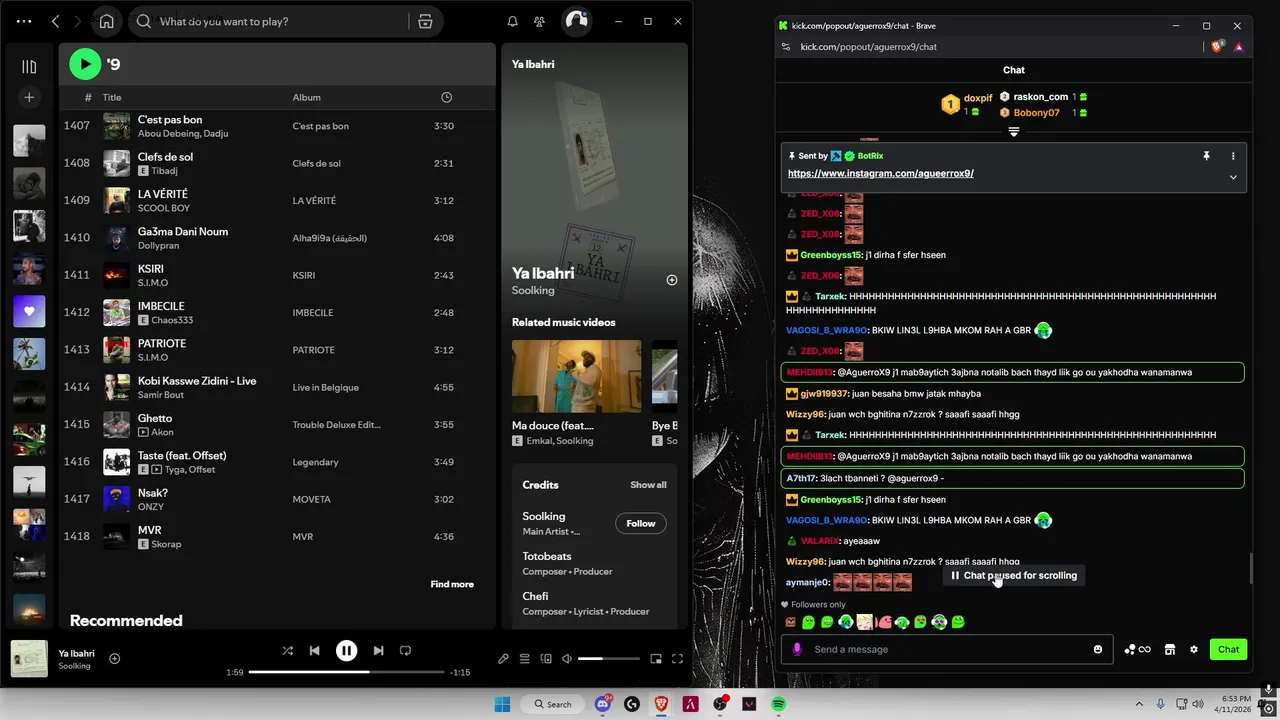Open album link Legendary
The width and height of the screenshot is (1280, 720).
click(x=315, y=462)
